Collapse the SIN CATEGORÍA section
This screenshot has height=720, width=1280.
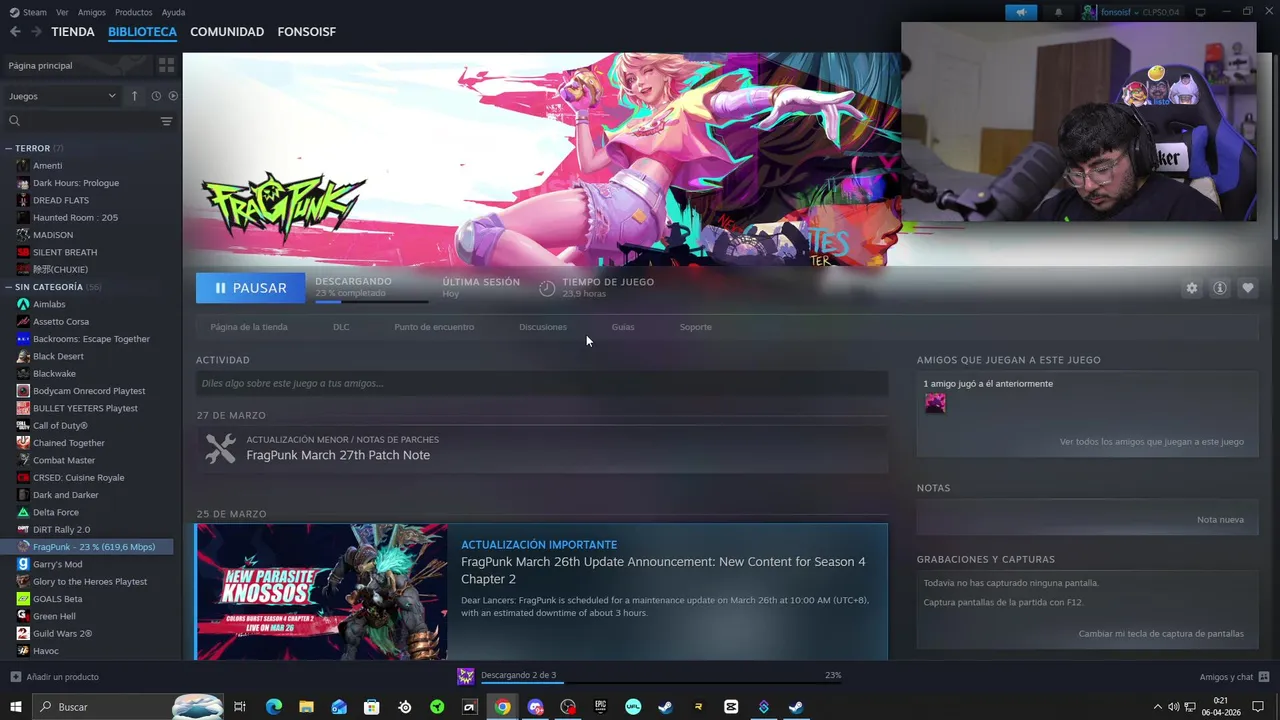click(8, 287)
